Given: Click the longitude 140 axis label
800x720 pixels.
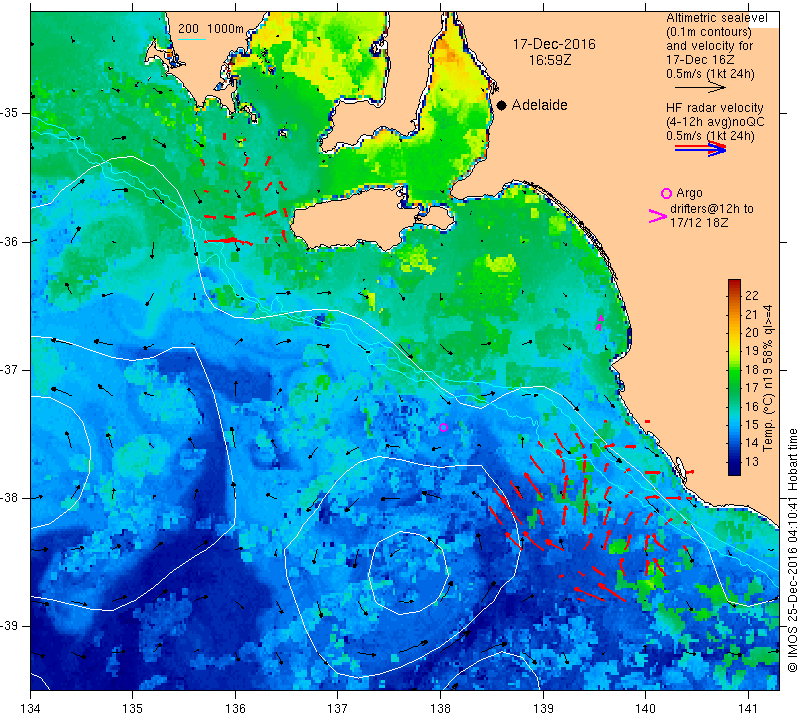Looking at the screenshot, I should tap(645, 709).
